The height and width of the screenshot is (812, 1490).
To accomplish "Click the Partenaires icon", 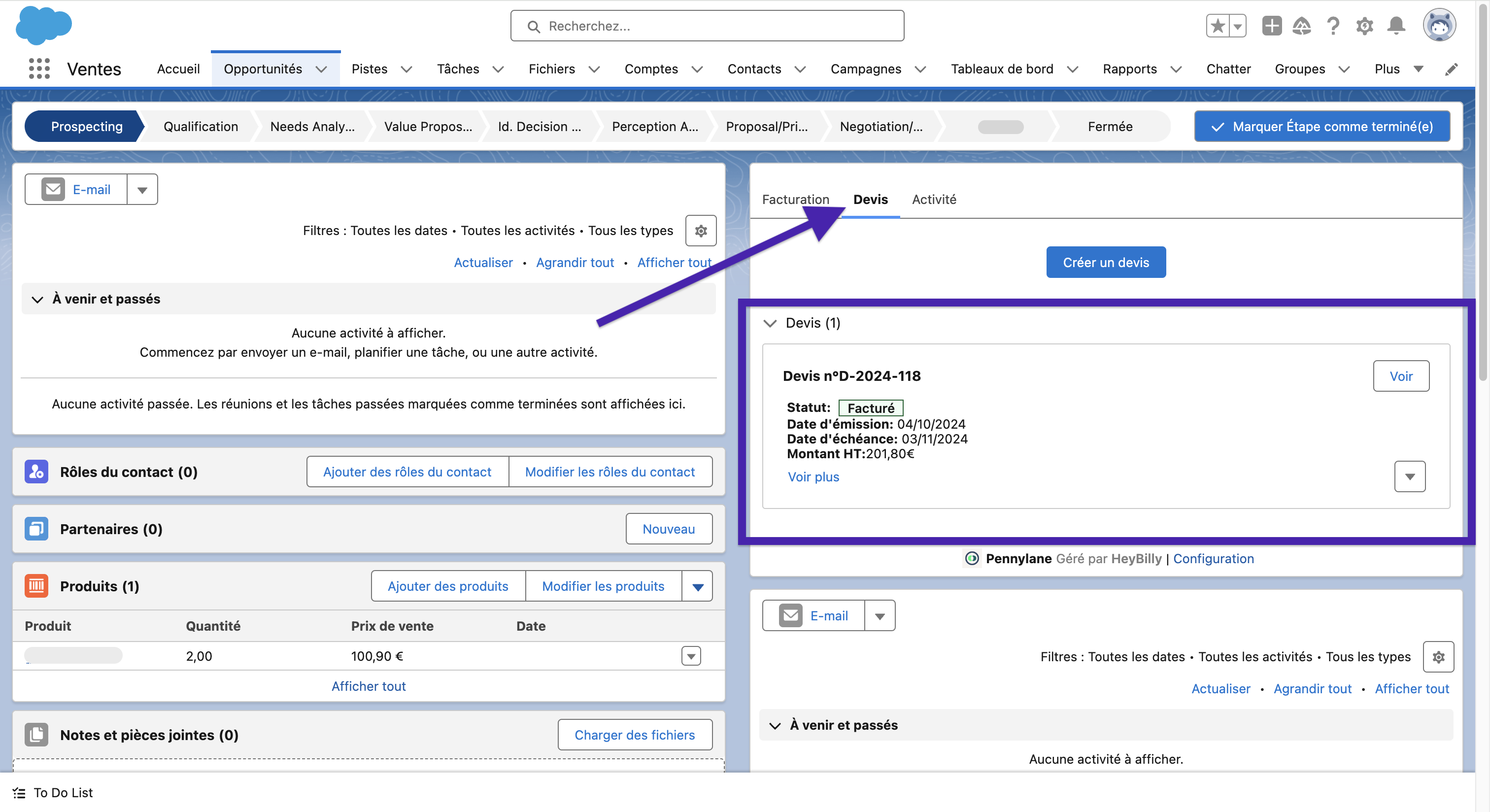I will coord(36,529).
